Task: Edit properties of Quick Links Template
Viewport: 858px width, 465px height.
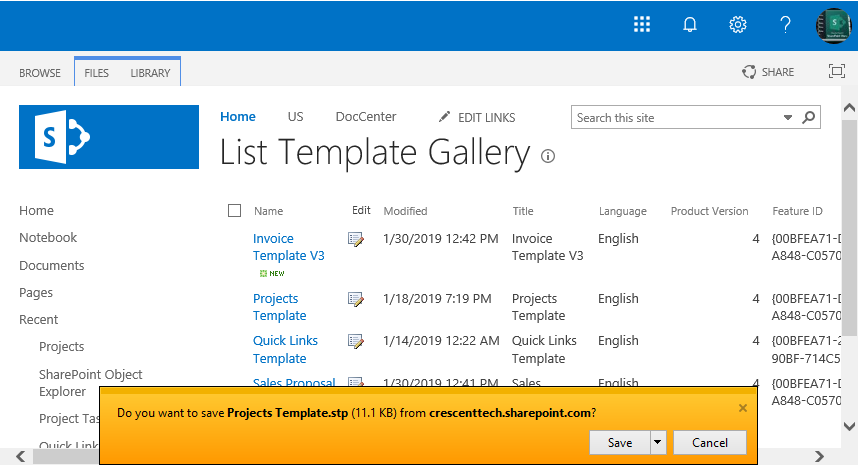Action: coord(356,341)
